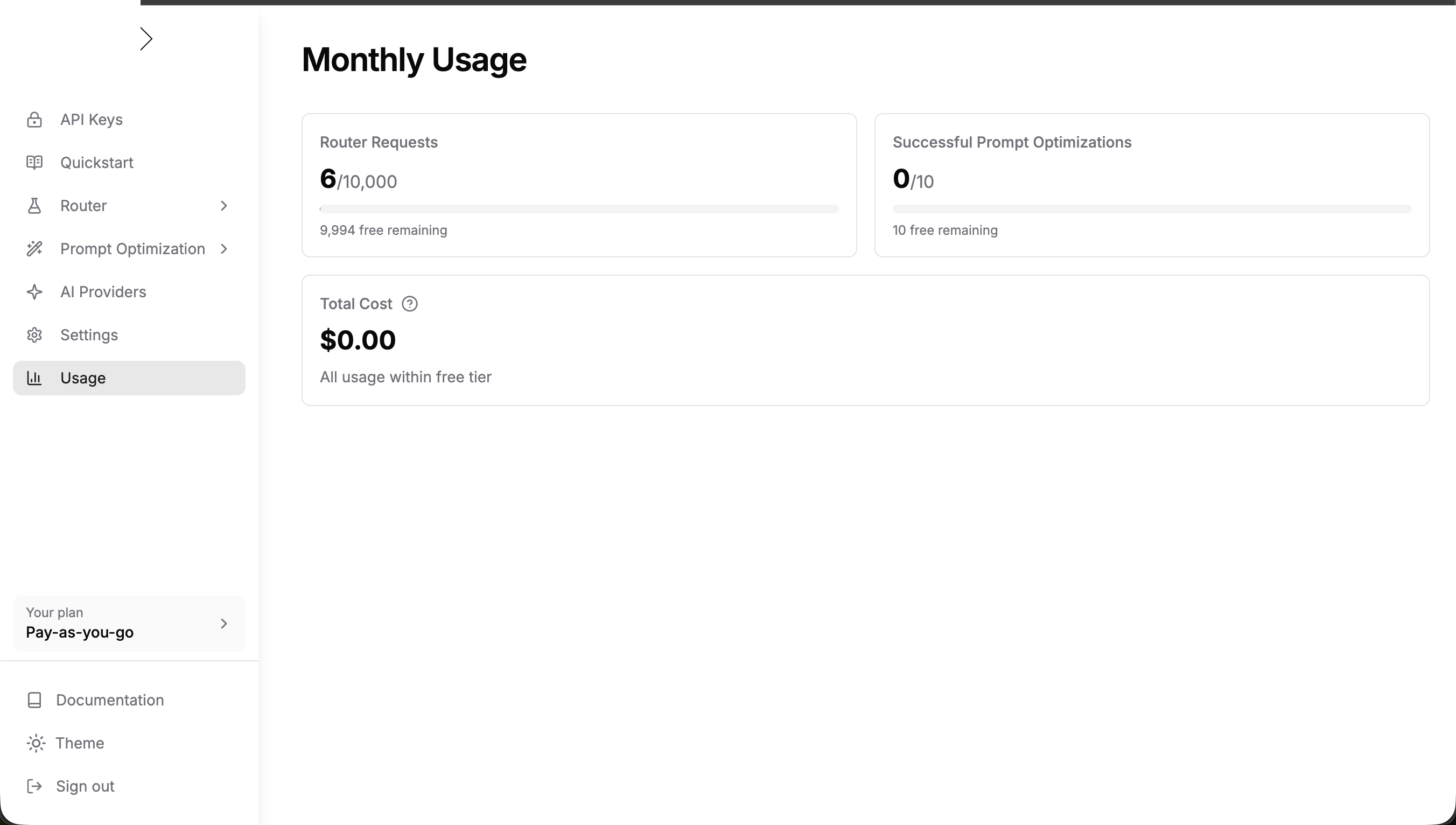Click the '9,994 free remaining' text
Screen dimensions: 1456x825
(x=383, y=230)
